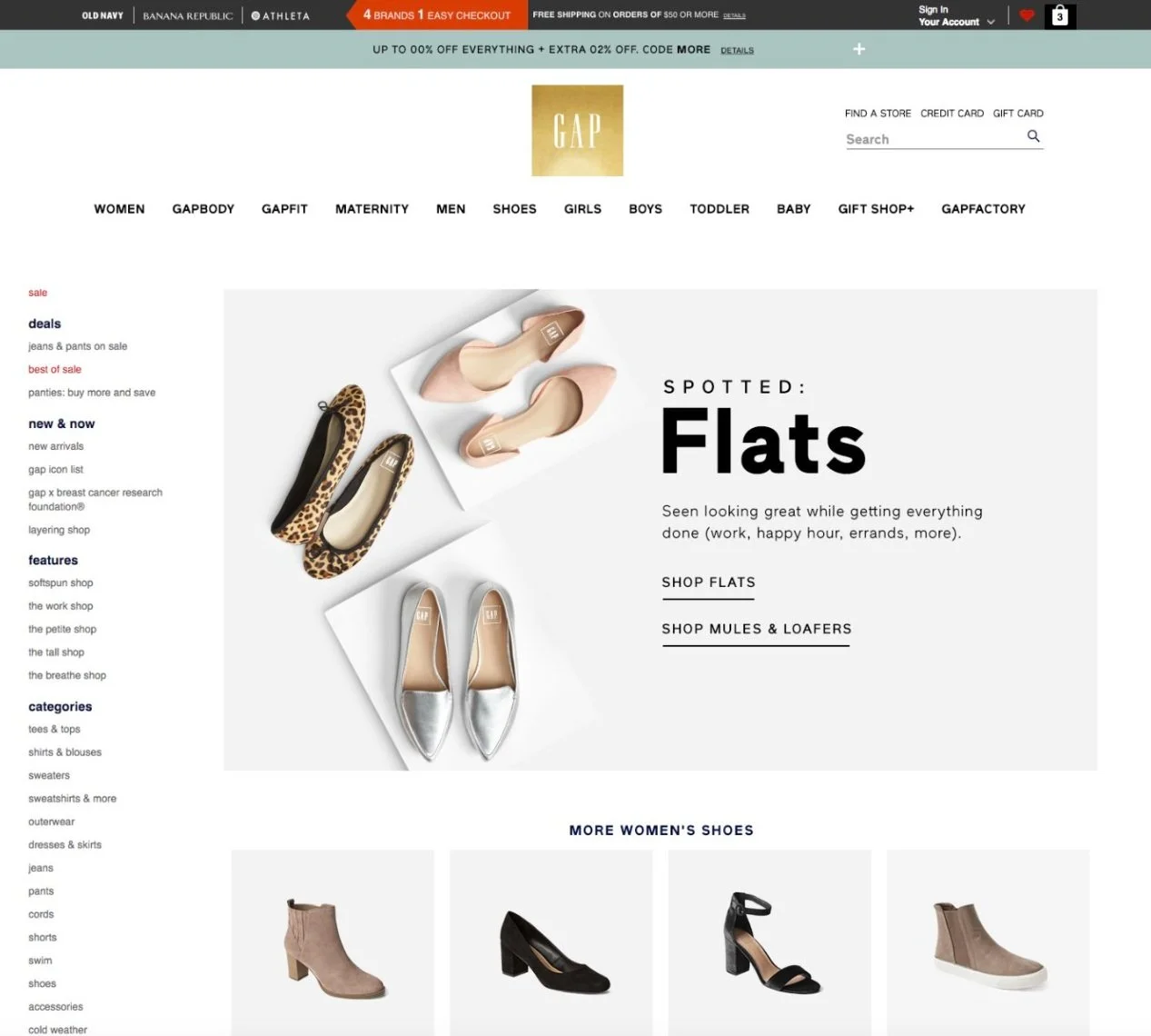Open the taupe slip-on sneaker thumbnail
Viewport: 1151px width, 1036px height.
point(987,942)
